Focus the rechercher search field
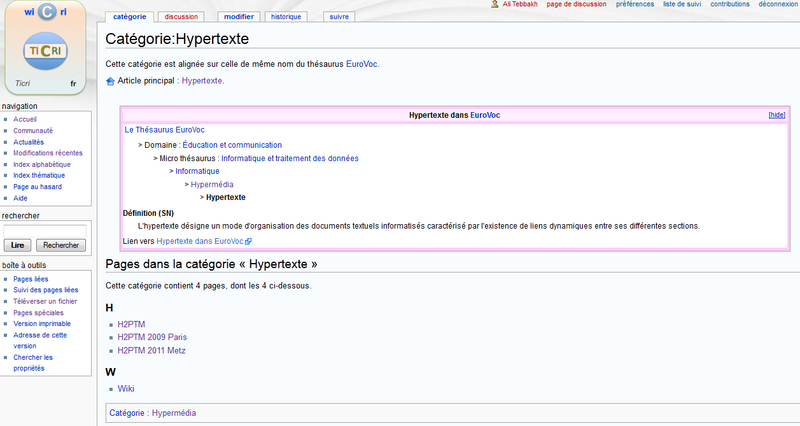This screenshot has width=800, height=426. tap(45, 231)
